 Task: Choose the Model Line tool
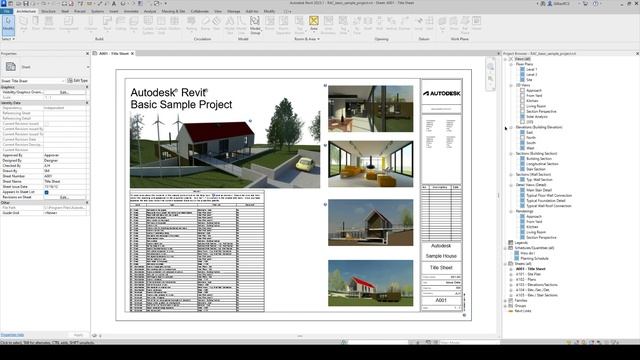tap(242, 24)
